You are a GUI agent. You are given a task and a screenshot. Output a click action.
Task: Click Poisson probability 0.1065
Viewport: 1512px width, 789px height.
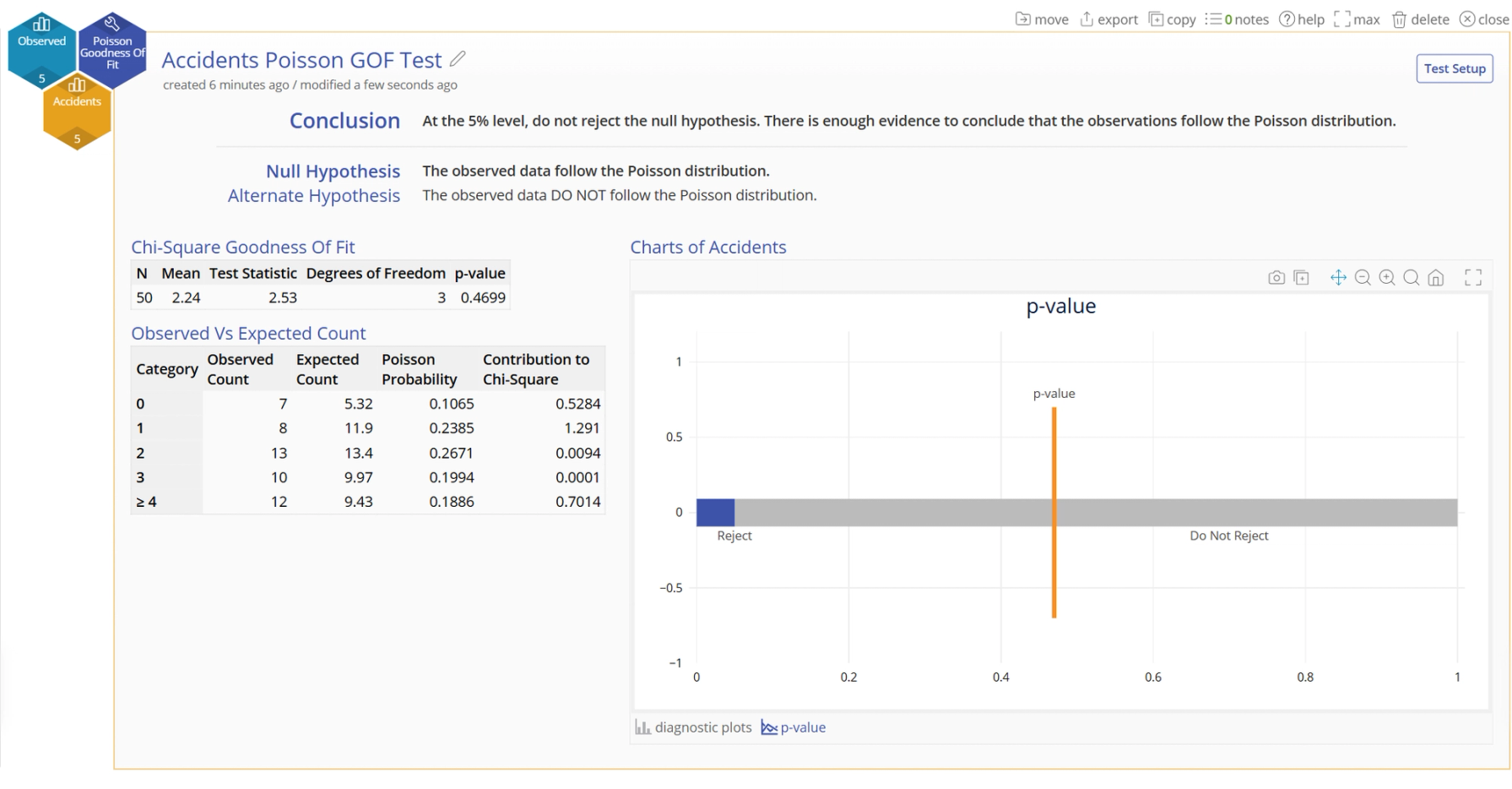pos(452,404)
